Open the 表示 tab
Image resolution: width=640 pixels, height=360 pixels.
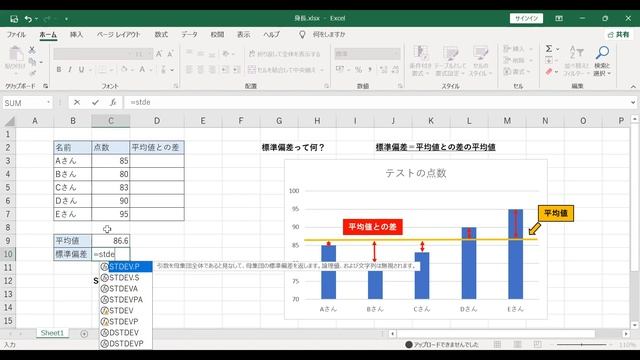coord(244,35)
